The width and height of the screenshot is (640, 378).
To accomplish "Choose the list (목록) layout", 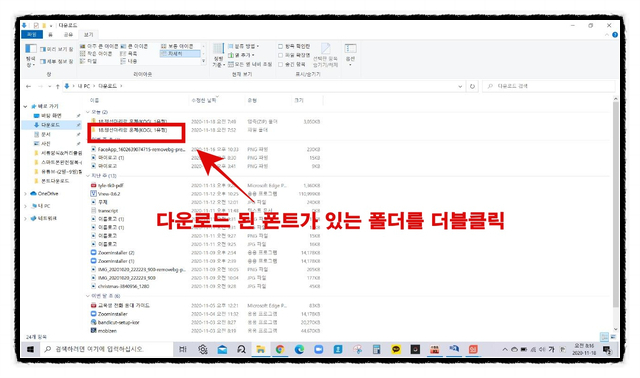I will 129,53.
